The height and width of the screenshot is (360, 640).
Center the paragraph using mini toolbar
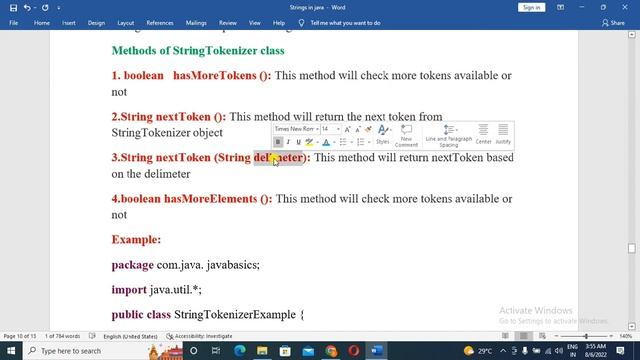click(483, 135)
